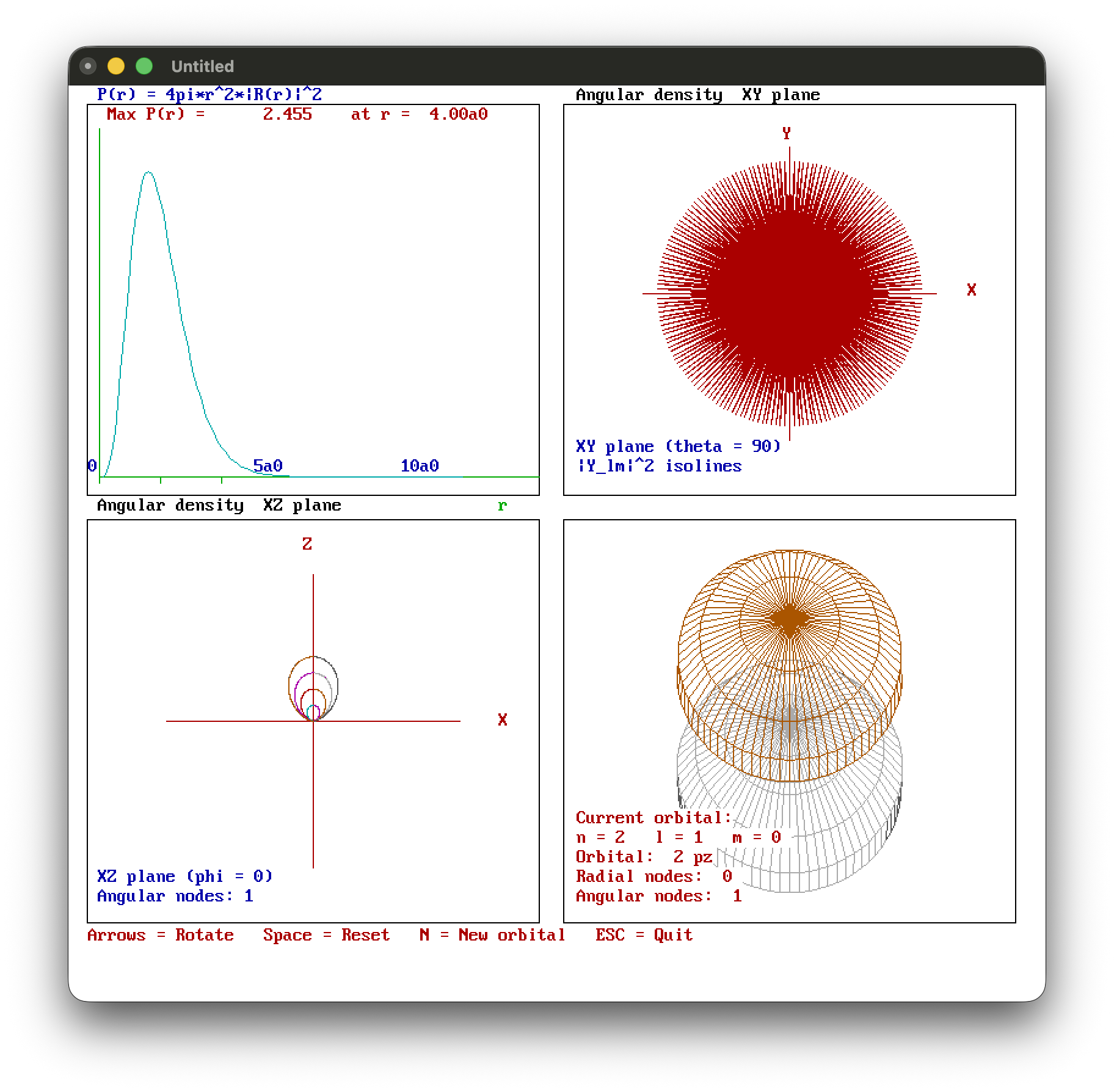Click the Untitled window title
The height and width of the screenshot is (1092, 1114).
[202, 66]
